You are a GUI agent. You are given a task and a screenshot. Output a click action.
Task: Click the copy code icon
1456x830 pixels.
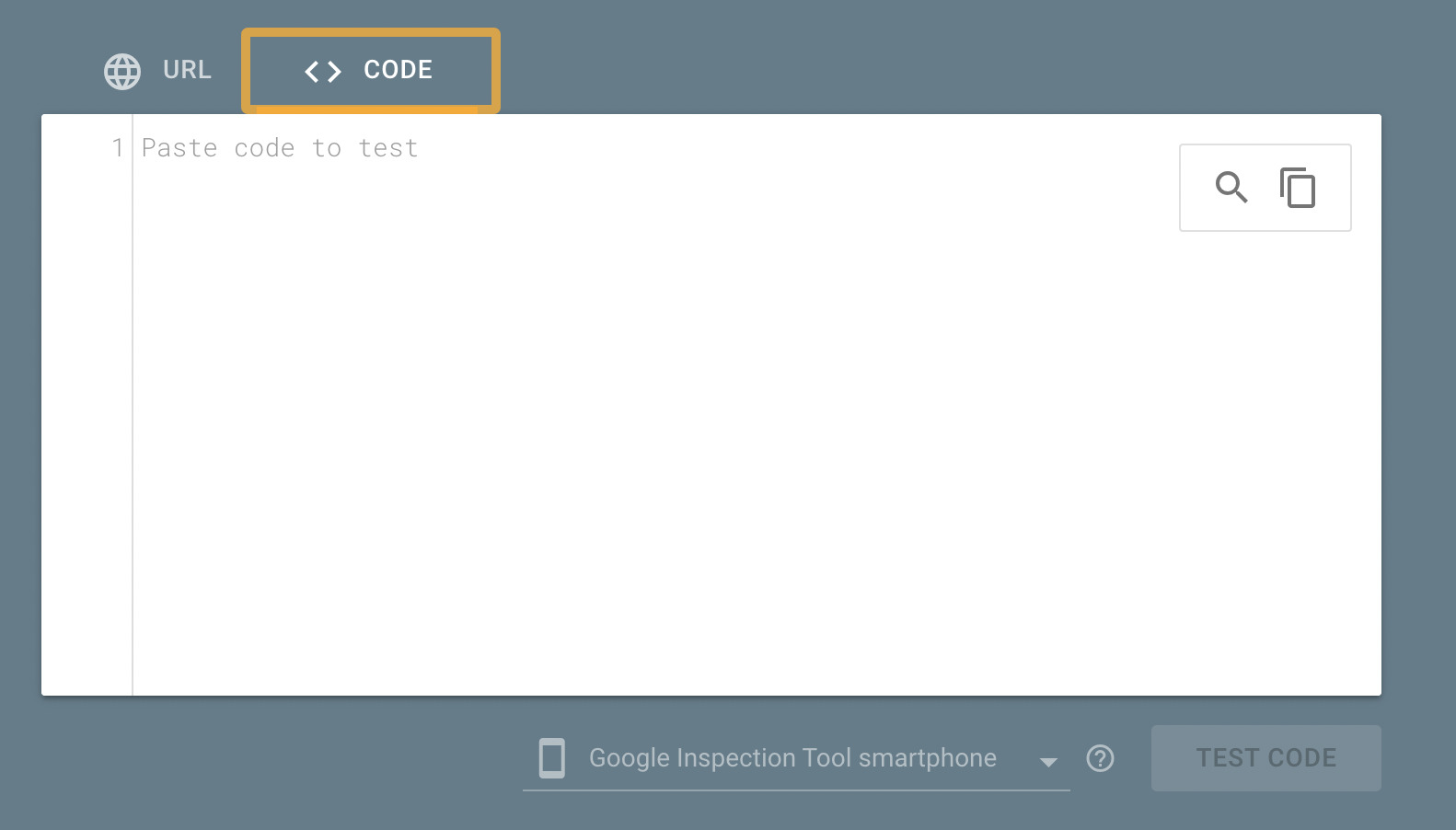[1299, 188]
